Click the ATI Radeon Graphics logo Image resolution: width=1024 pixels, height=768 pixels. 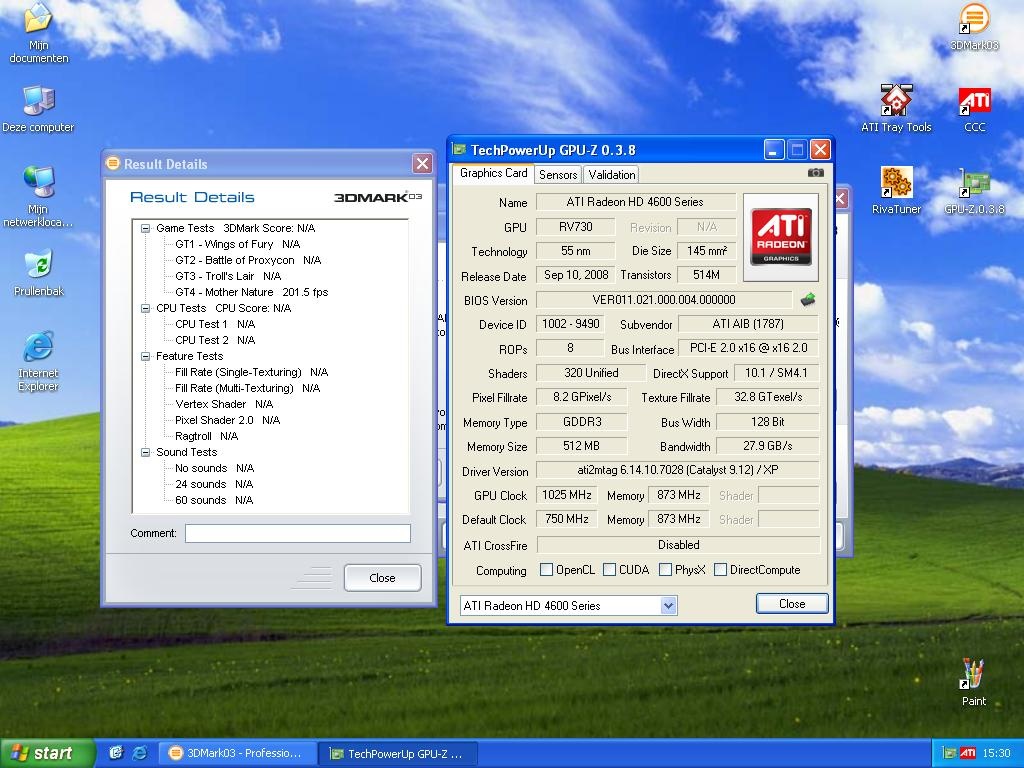tap(781, 236)
